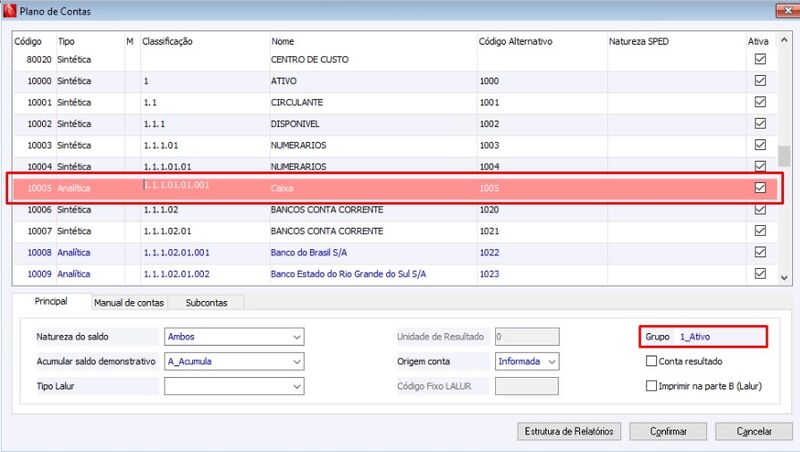
Task: Enable the Conta resultado checkbox
Action: point(651,361)
